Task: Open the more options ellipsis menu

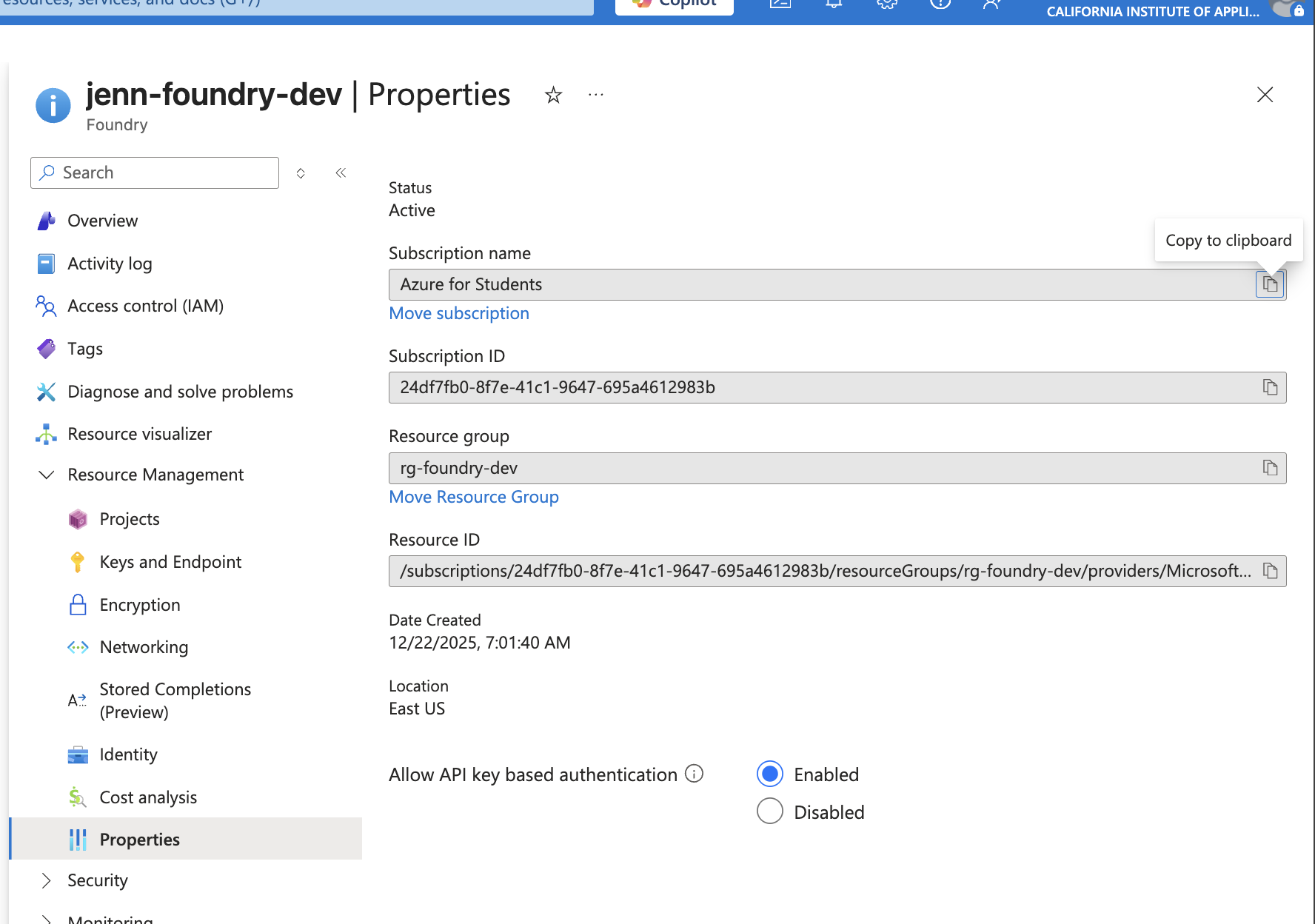Action: point(596,95)
